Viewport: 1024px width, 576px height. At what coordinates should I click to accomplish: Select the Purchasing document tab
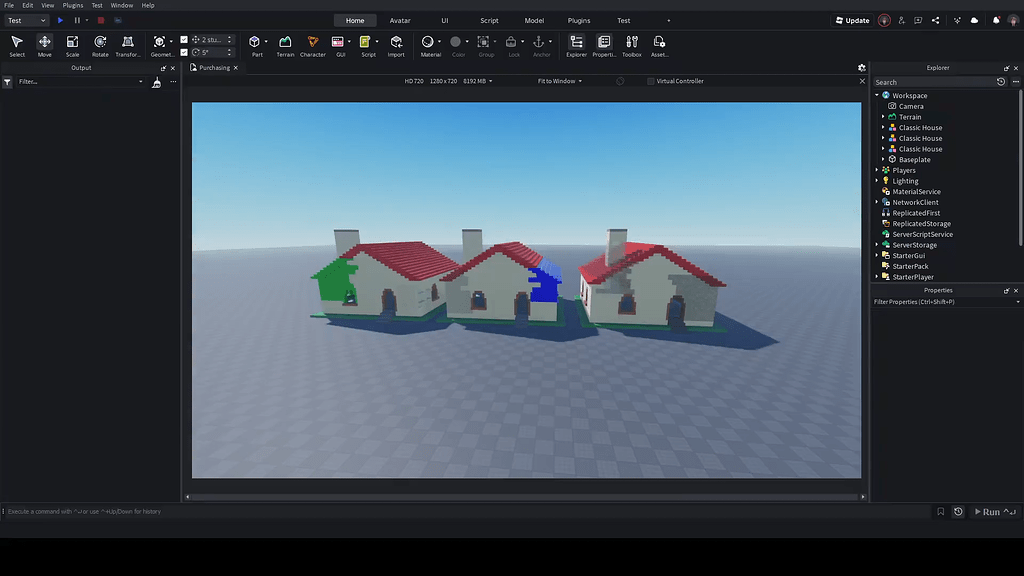(x=214, y=68)
